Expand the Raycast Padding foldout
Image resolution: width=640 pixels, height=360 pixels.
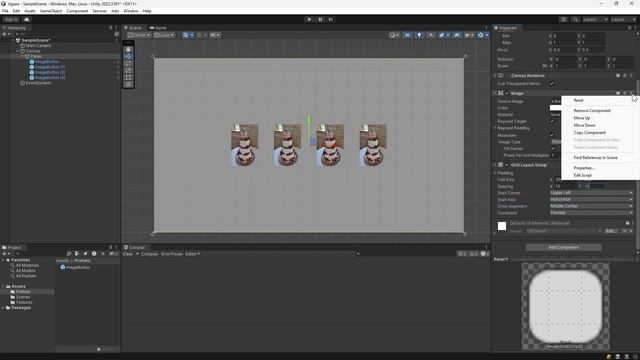point(495,128)
